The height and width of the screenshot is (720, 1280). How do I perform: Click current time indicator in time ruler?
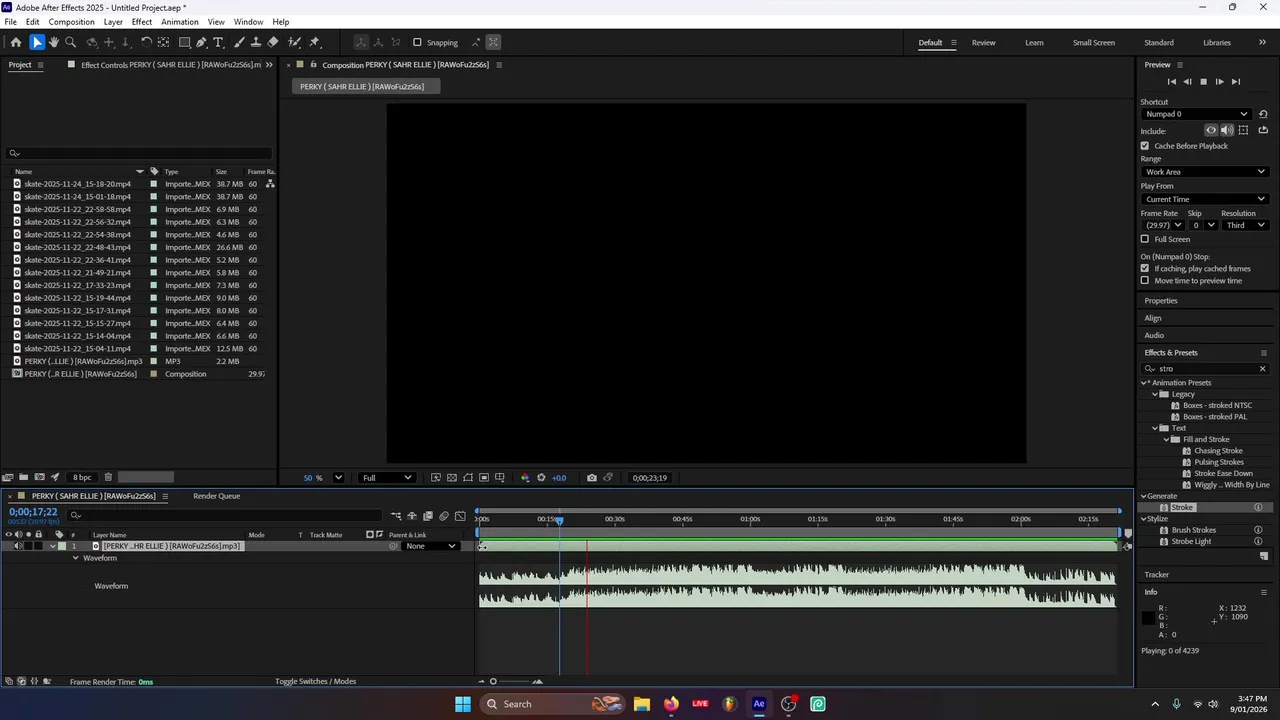pos(559,519)
